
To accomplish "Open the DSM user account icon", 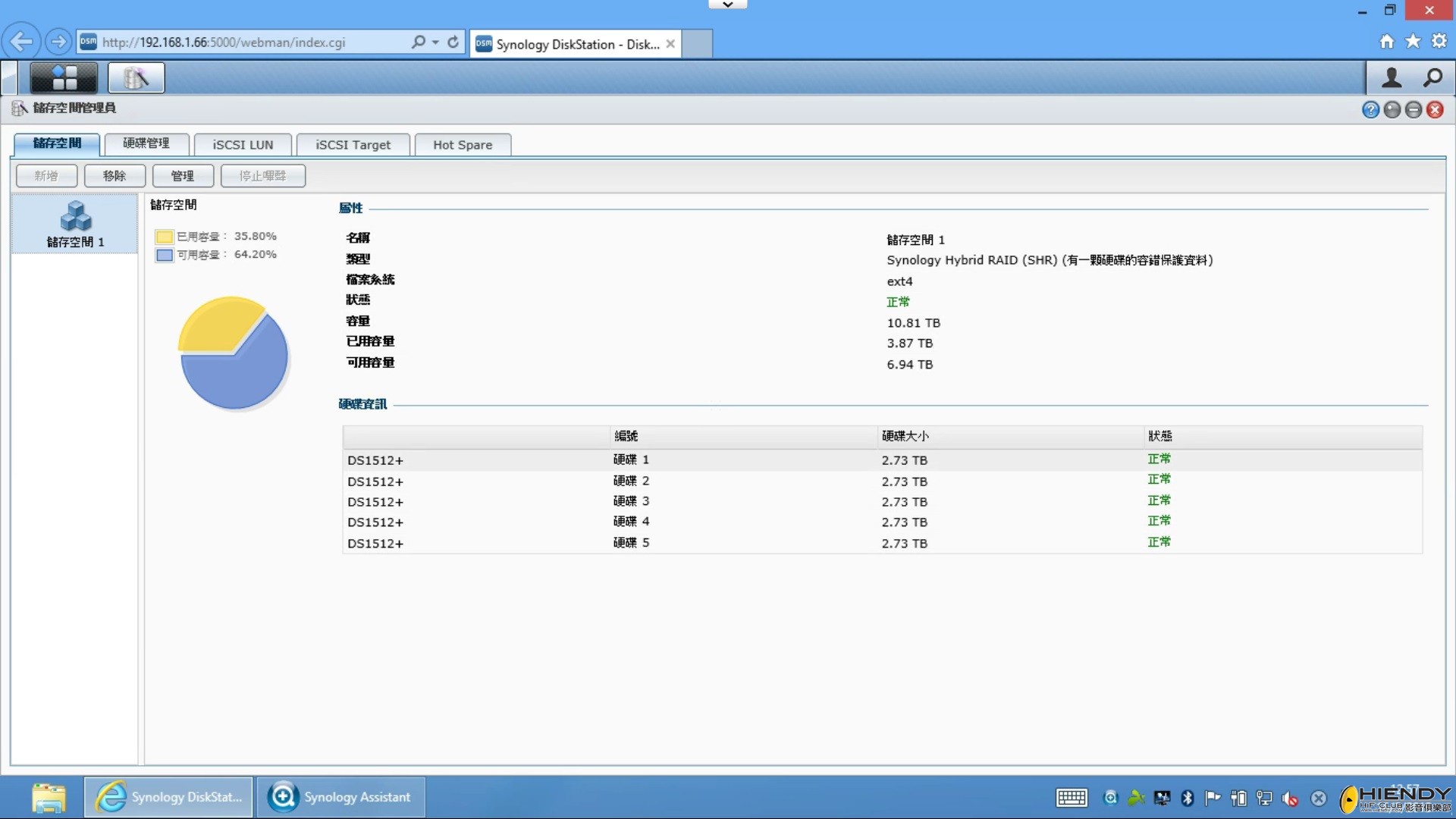I will pyautogui.click(x=1392, y=77).
